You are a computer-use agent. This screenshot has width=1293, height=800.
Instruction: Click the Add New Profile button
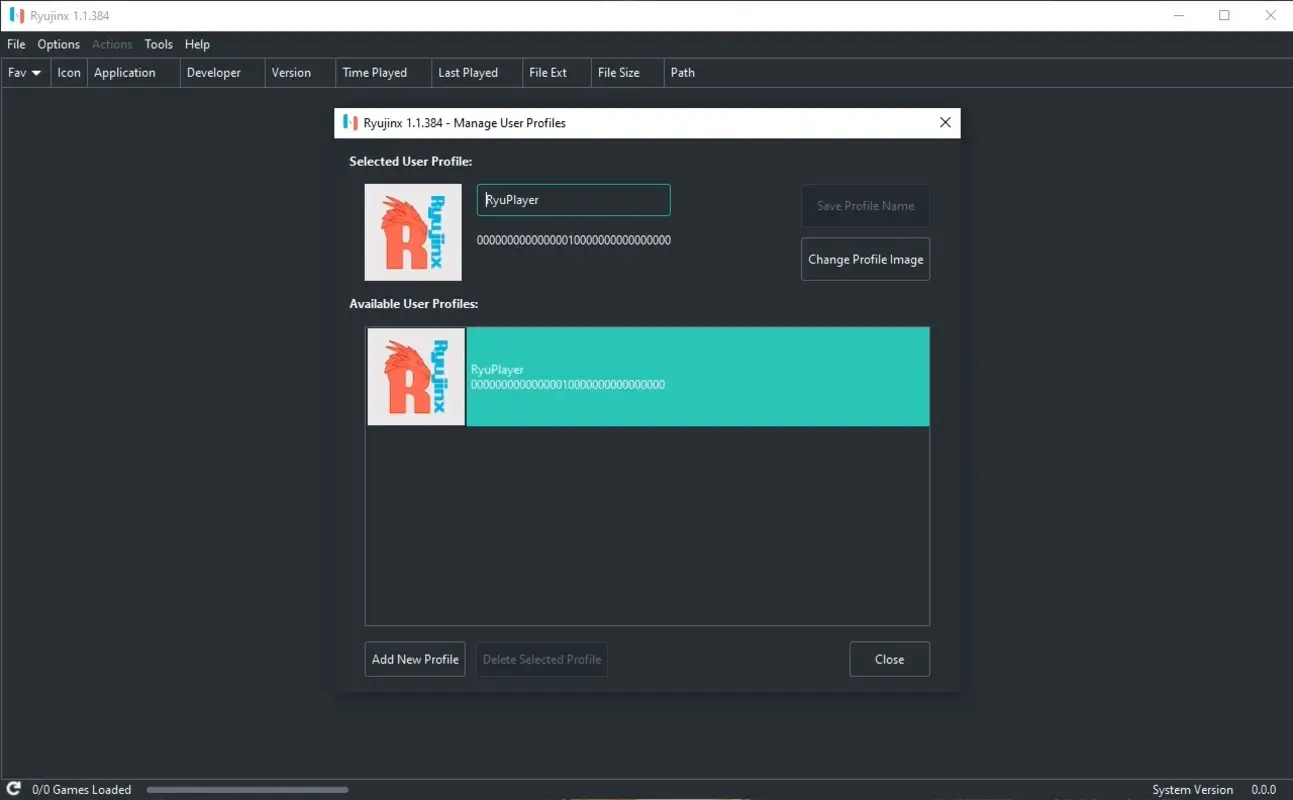tap(414, 659)
